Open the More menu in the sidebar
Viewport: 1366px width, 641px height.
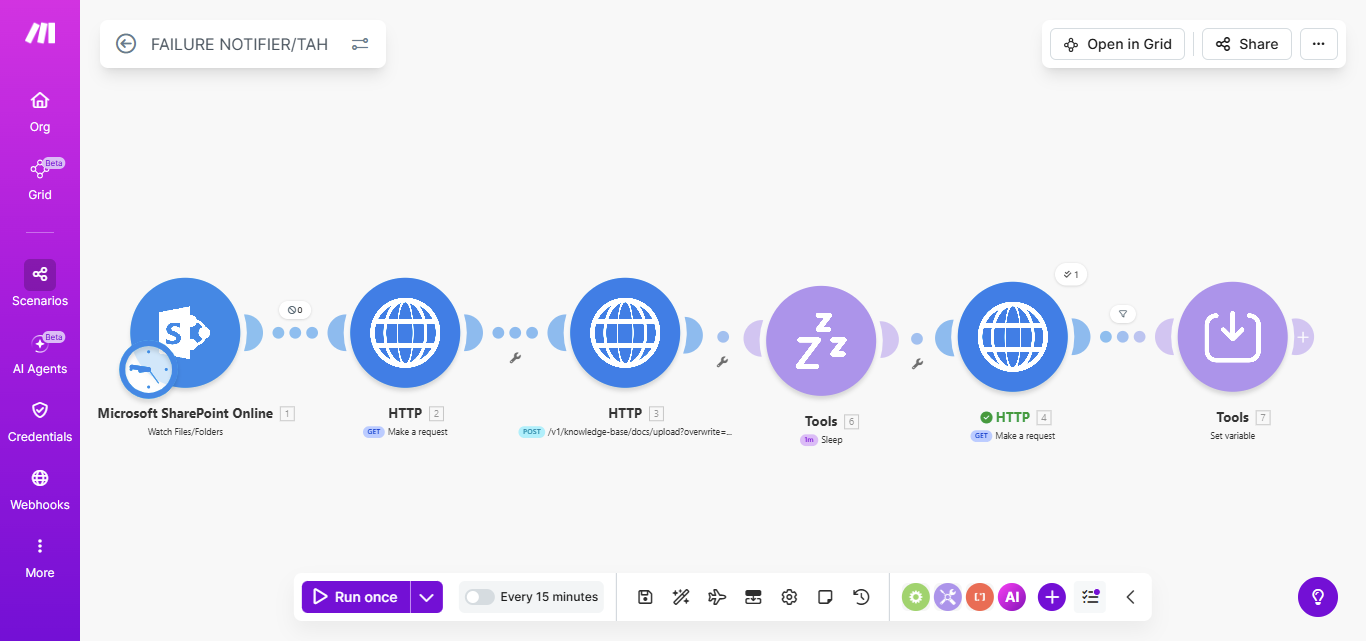point(40,557)
